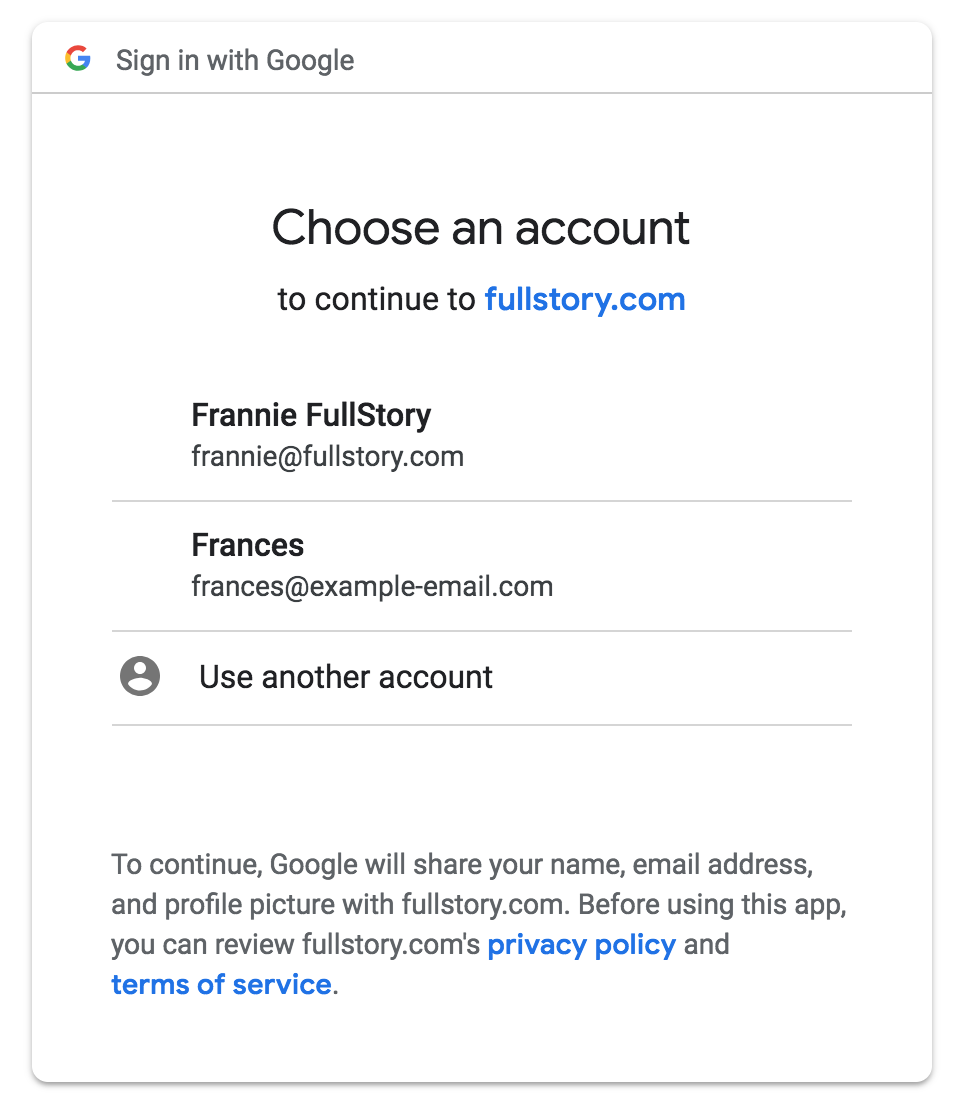Open the terms of service link
Viewport: 968px width, 1114px height.
pyautogui.click(x=221, y=984)
